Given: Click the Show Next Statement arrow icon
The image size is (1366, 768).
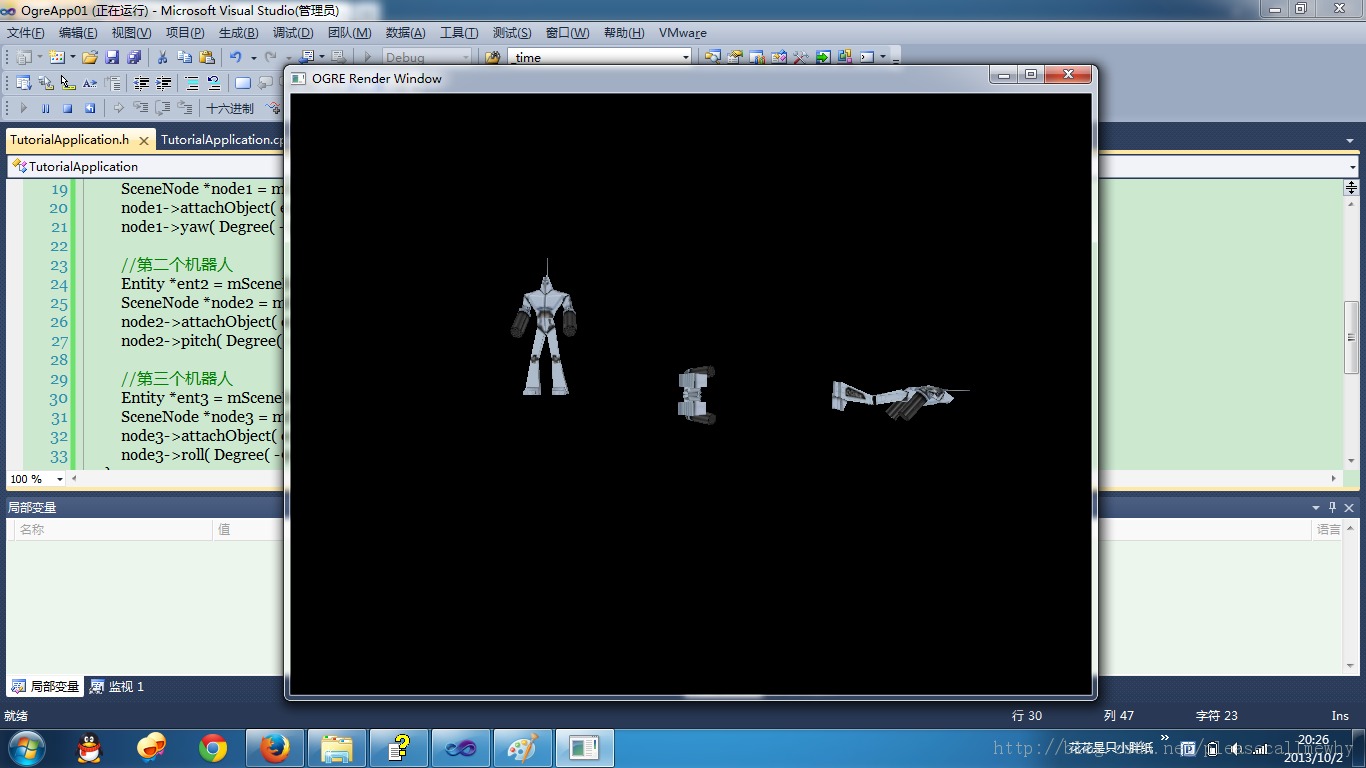Looking at the screenshot, I should coord(119,108).
